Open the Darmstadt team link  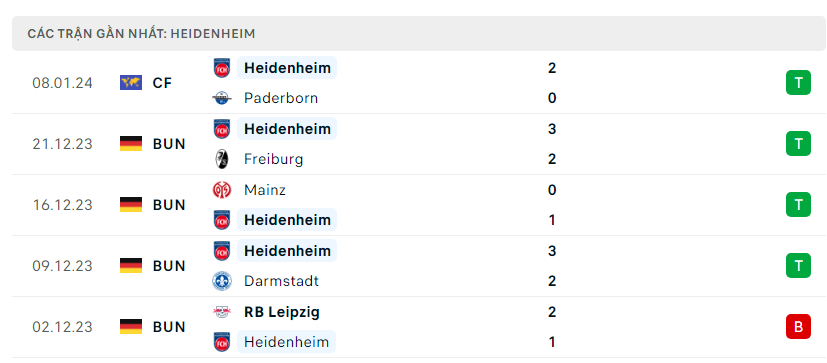pyautogui.click(x=281, y=281)
